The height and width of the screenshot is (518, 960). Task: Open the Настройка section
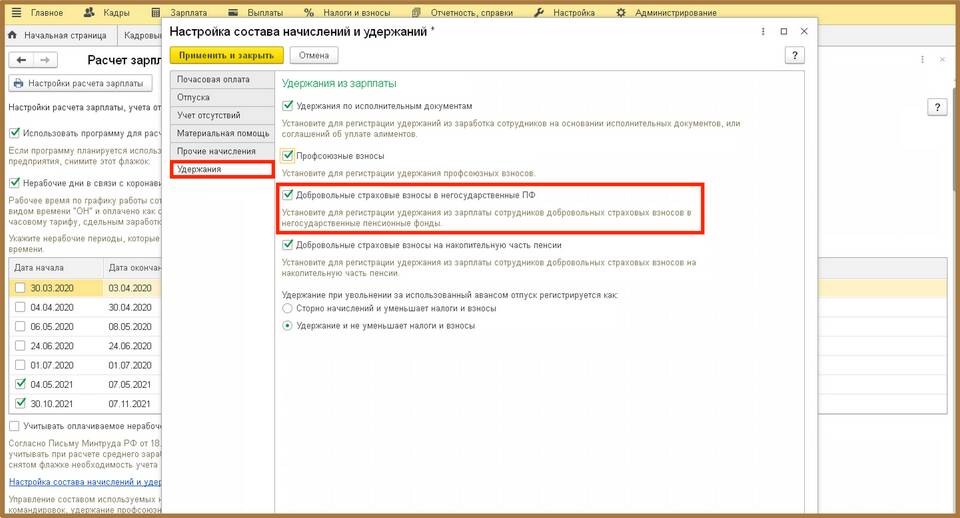pos(569,13)
